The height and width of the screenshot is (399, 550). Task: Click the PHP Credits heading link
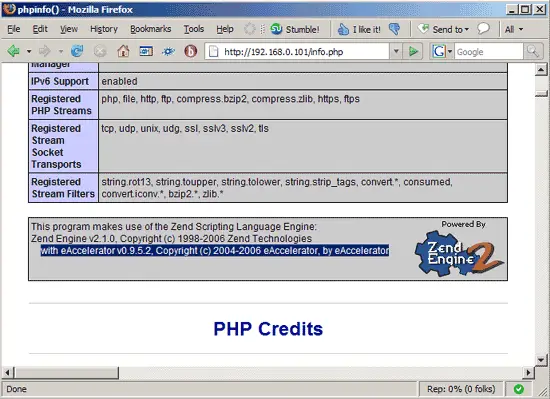coord(268,329)
